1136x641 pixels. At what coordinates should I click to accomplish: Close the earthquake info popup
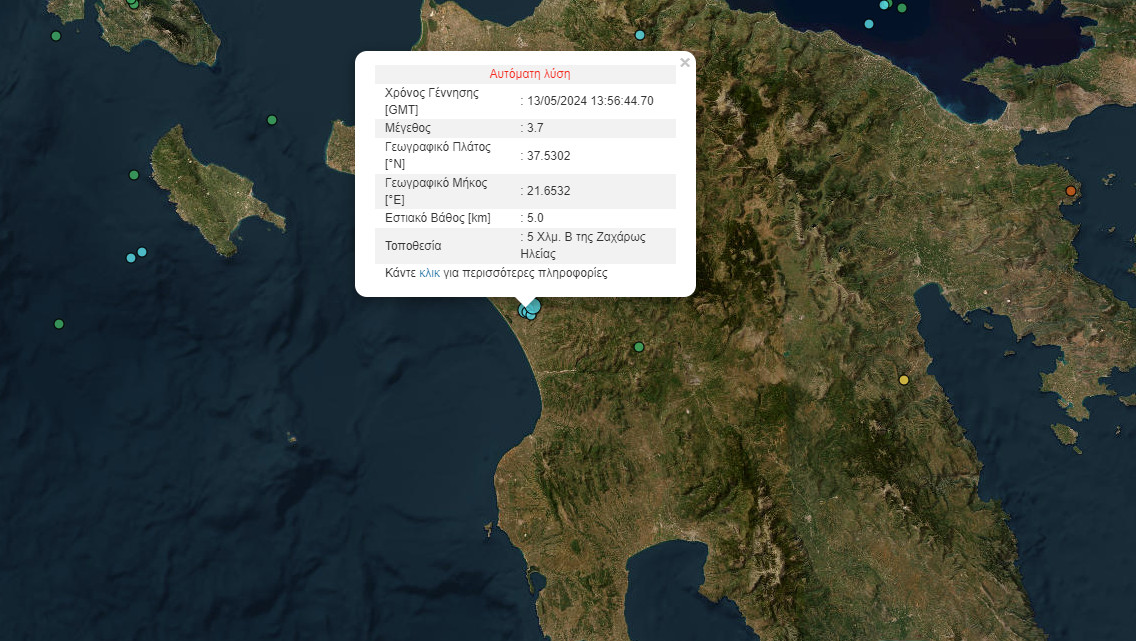[684, 63]
